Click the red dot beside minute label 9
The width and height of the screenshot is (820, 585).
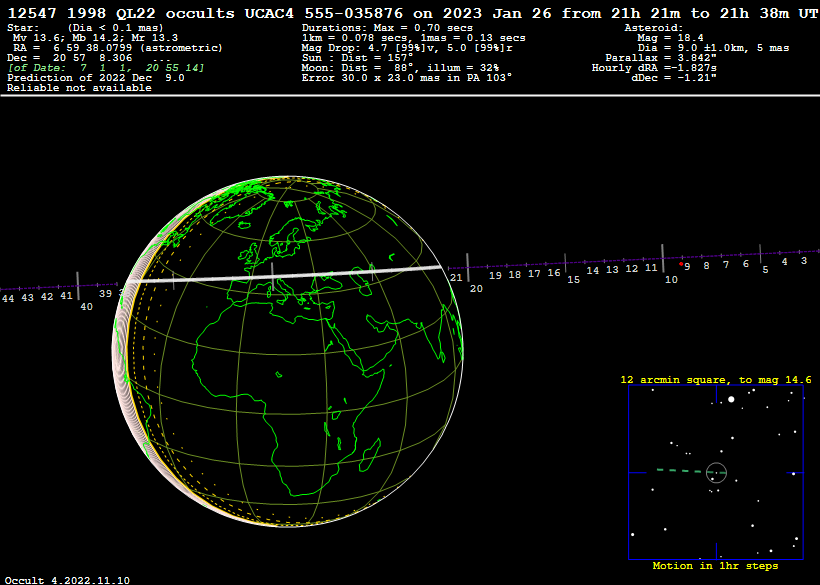[x=681, y=265]
